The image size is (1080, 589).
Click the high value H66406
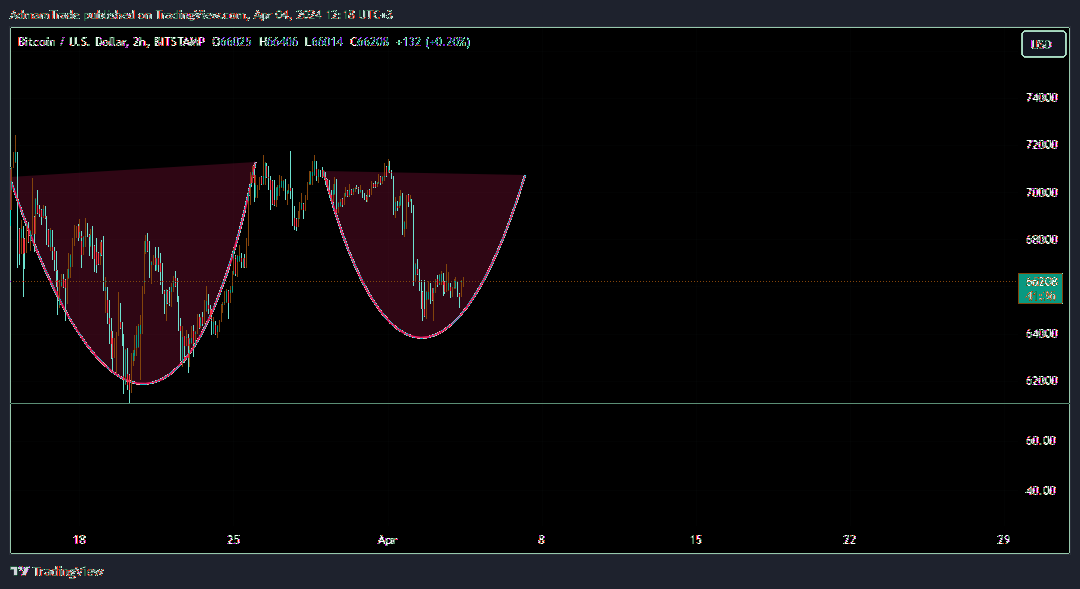[278, 42]
